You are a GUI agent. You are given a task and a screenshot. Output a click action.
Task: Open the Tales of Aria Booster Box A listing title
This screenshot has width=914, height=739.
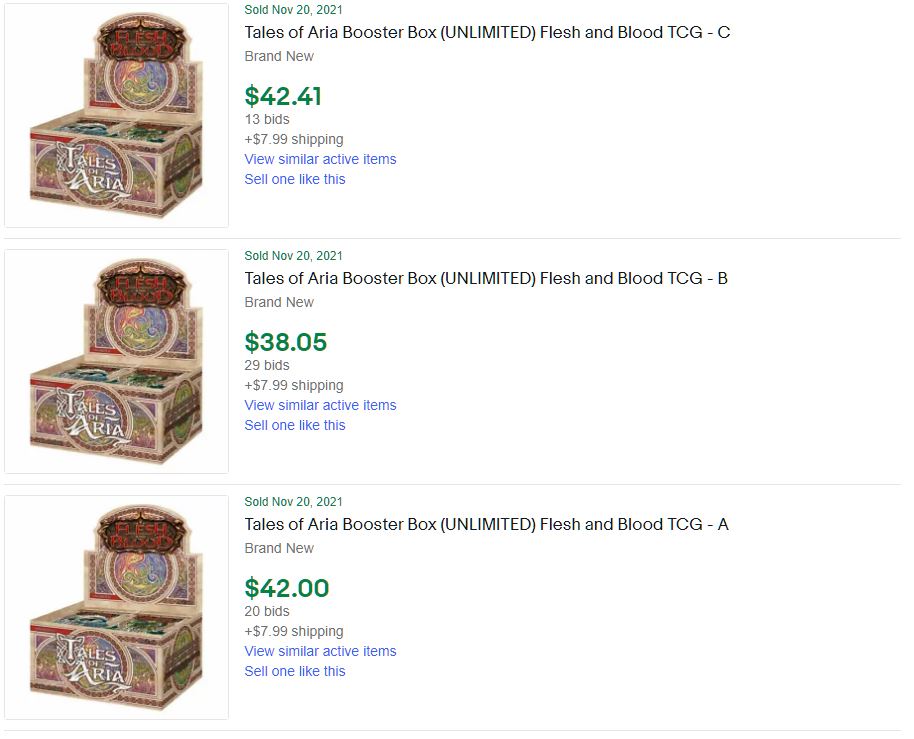486,524
